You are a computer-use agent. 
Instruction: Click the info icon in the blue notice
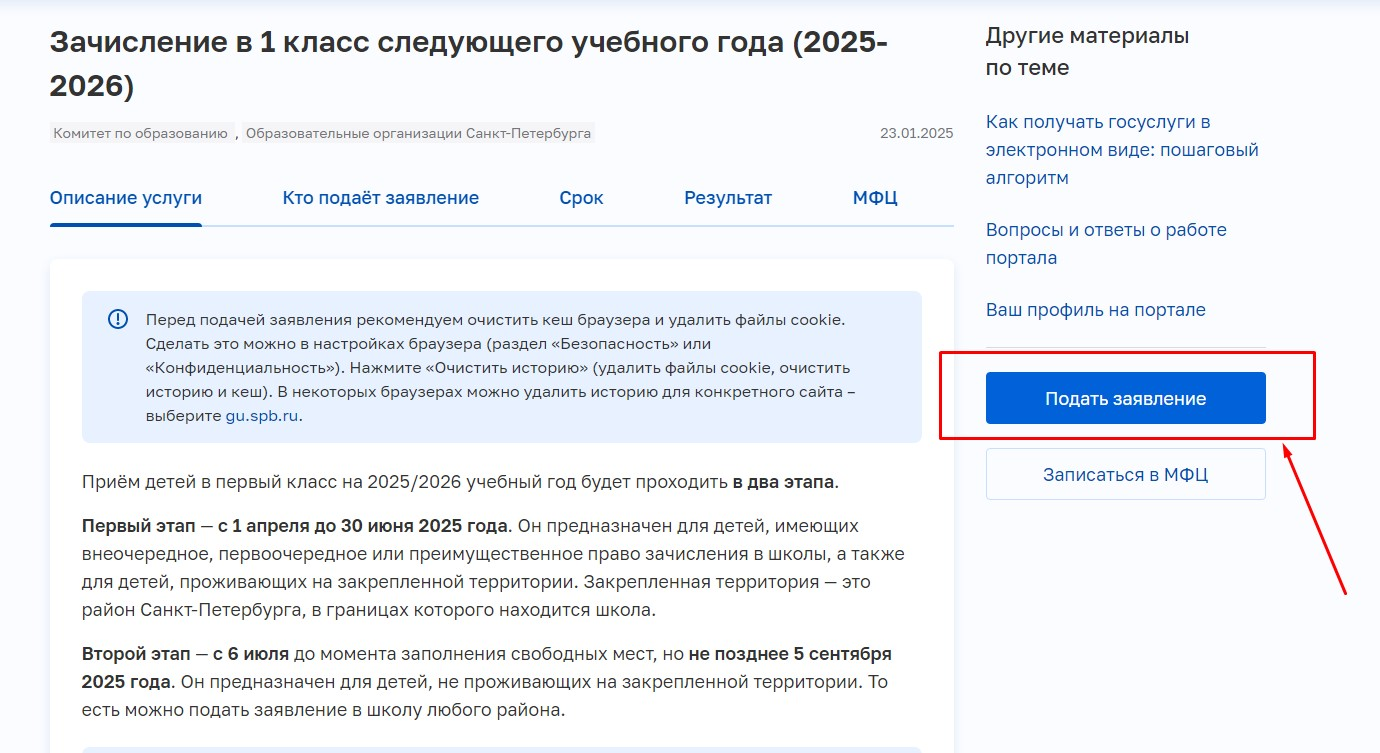tap(118, 320)
